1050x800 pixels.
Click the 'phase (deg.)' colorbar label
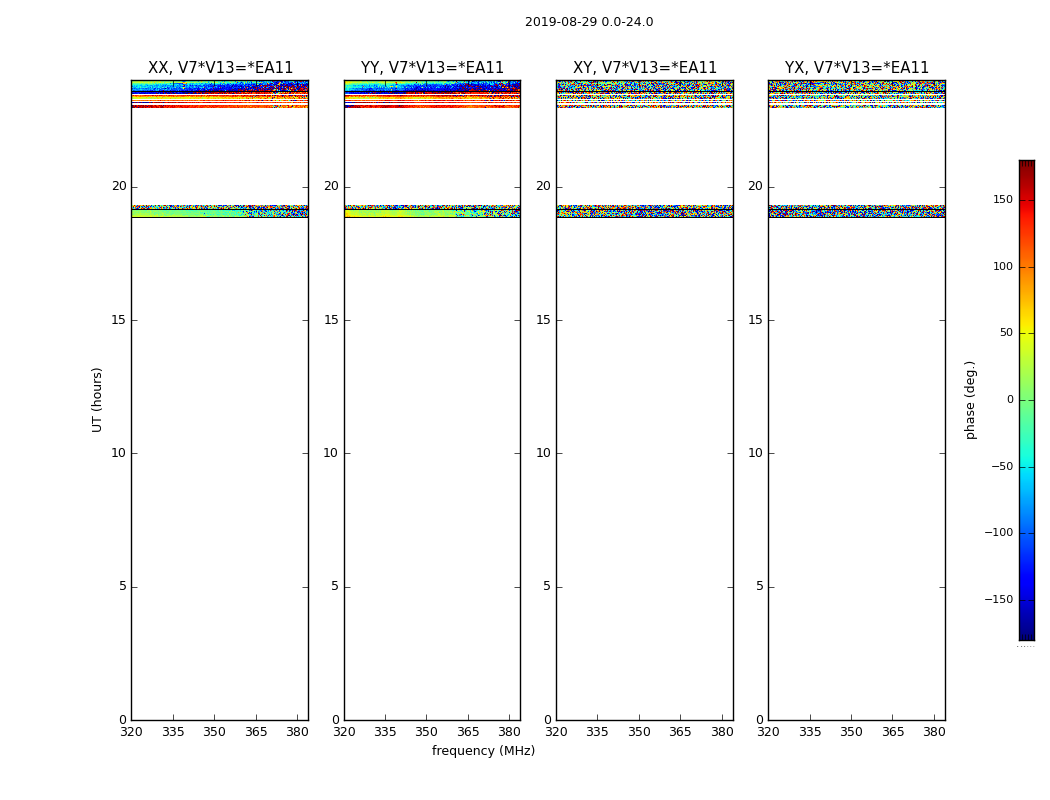(x=970, y=400)
